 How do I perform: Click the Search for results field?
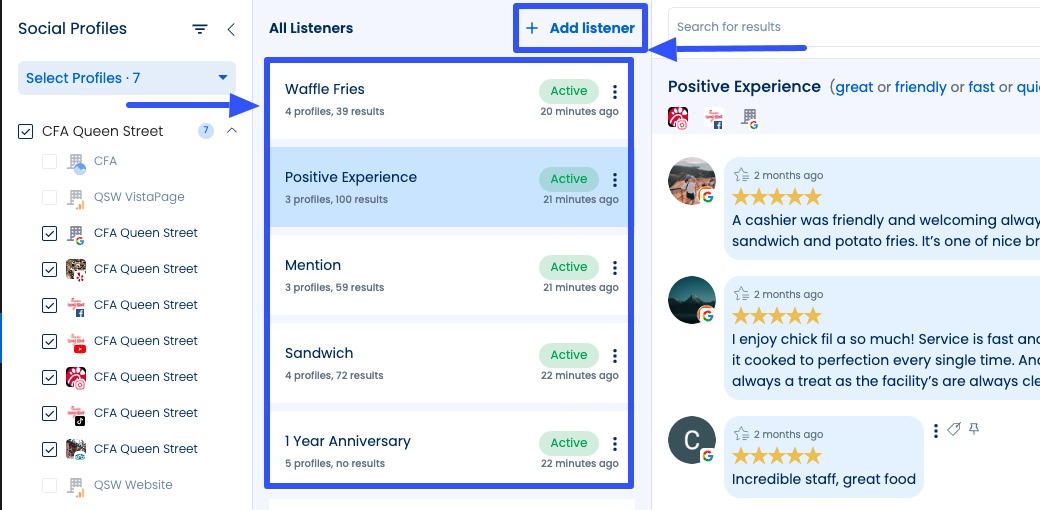click(850, 27)
